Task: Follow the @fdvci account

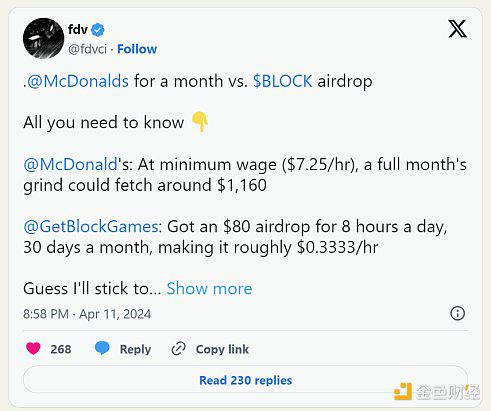Action: pyautogui.click(x=137, y=49)
